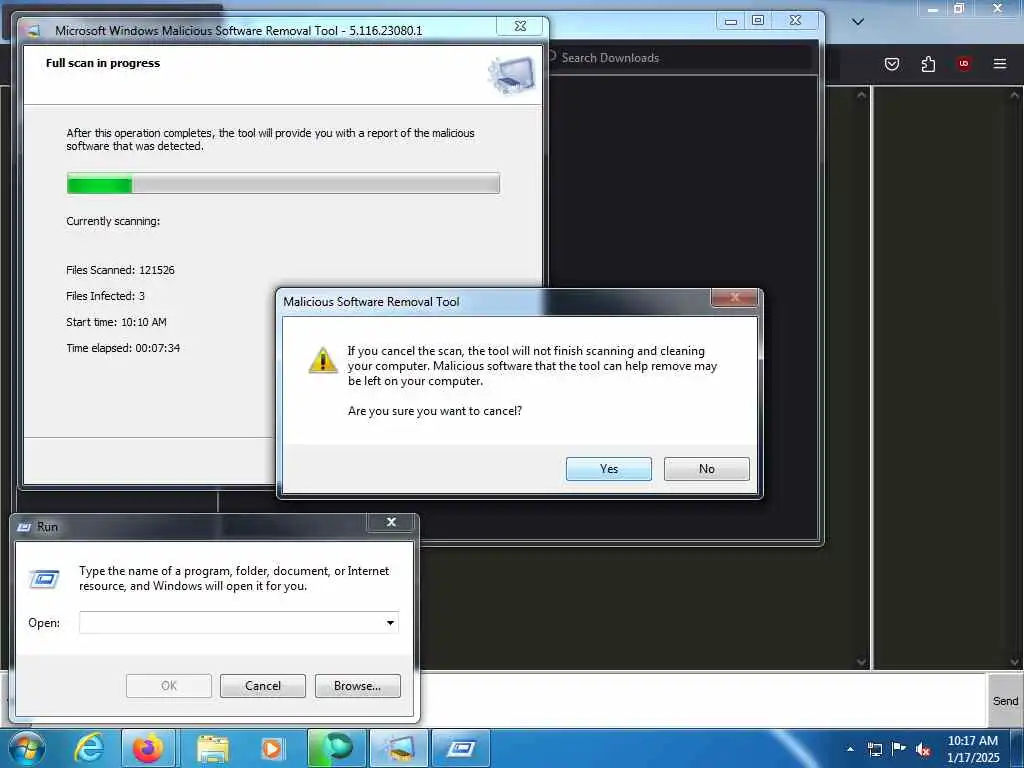Click the Save to Pocket icon
This screenshot has height=768, width=1024.
892,63
